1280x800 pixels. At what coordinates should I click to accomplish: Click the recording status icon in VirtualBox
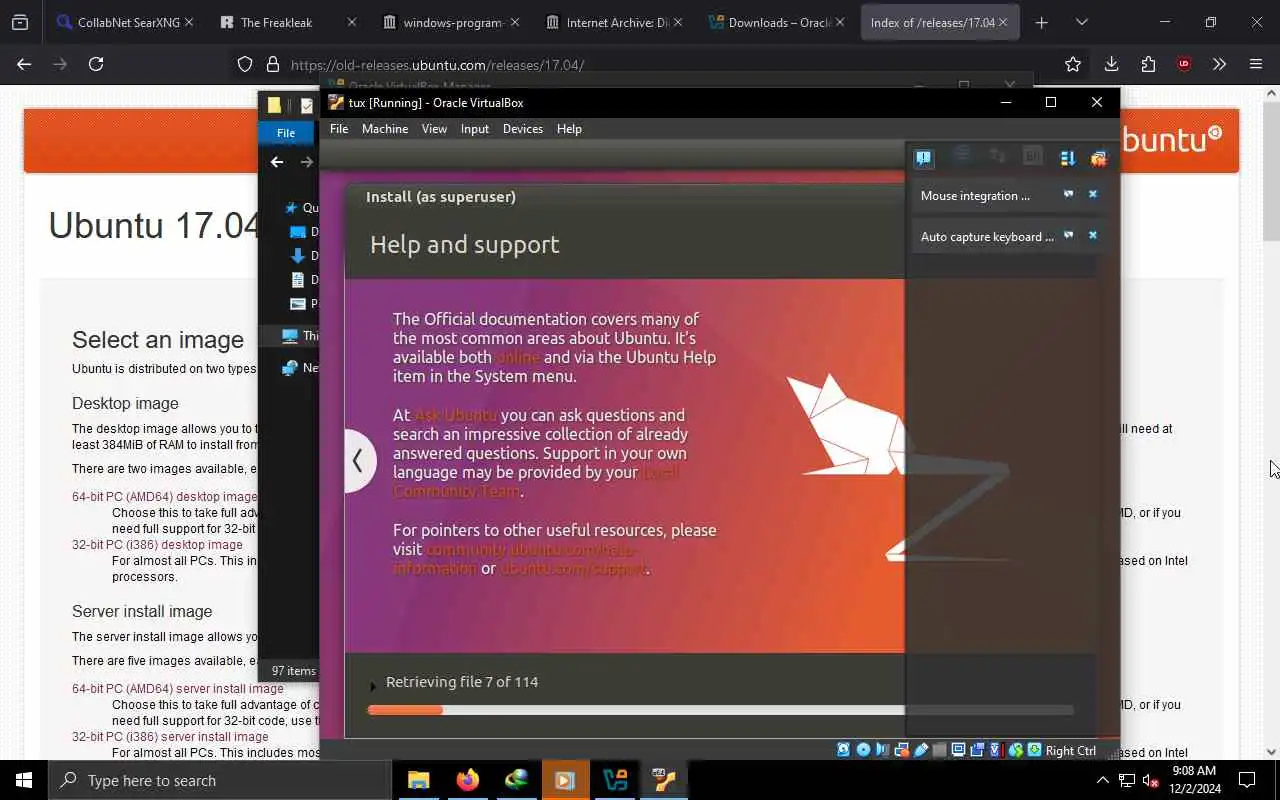point(977,750)
